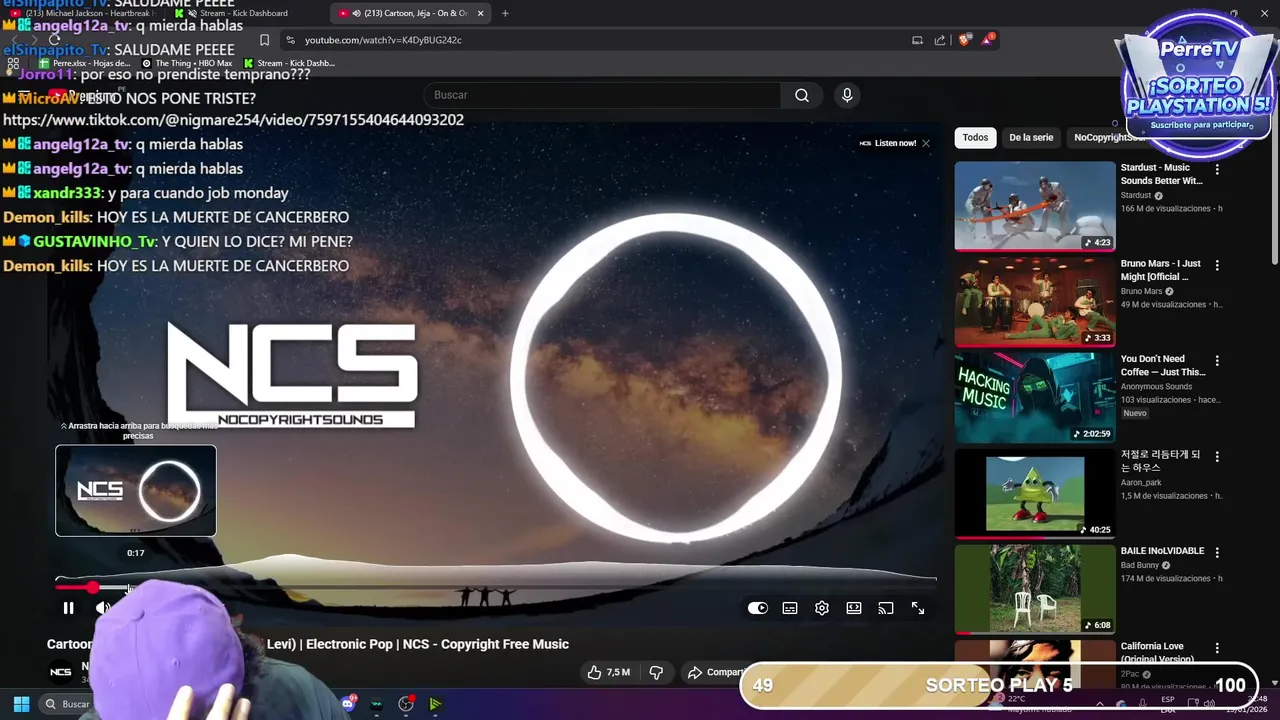Select the De la serie chip
This screenshot has width=1280, height=720.
1031,137
